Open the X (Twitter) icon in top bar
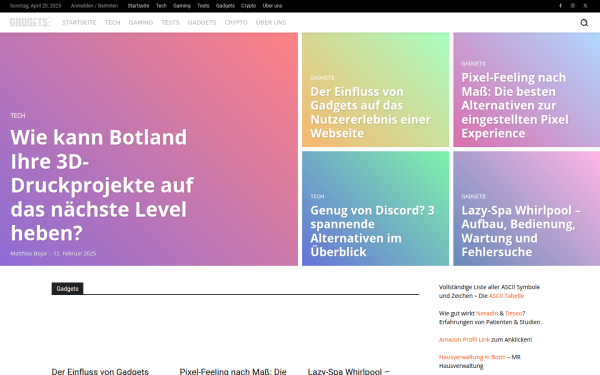 [585, 6]
